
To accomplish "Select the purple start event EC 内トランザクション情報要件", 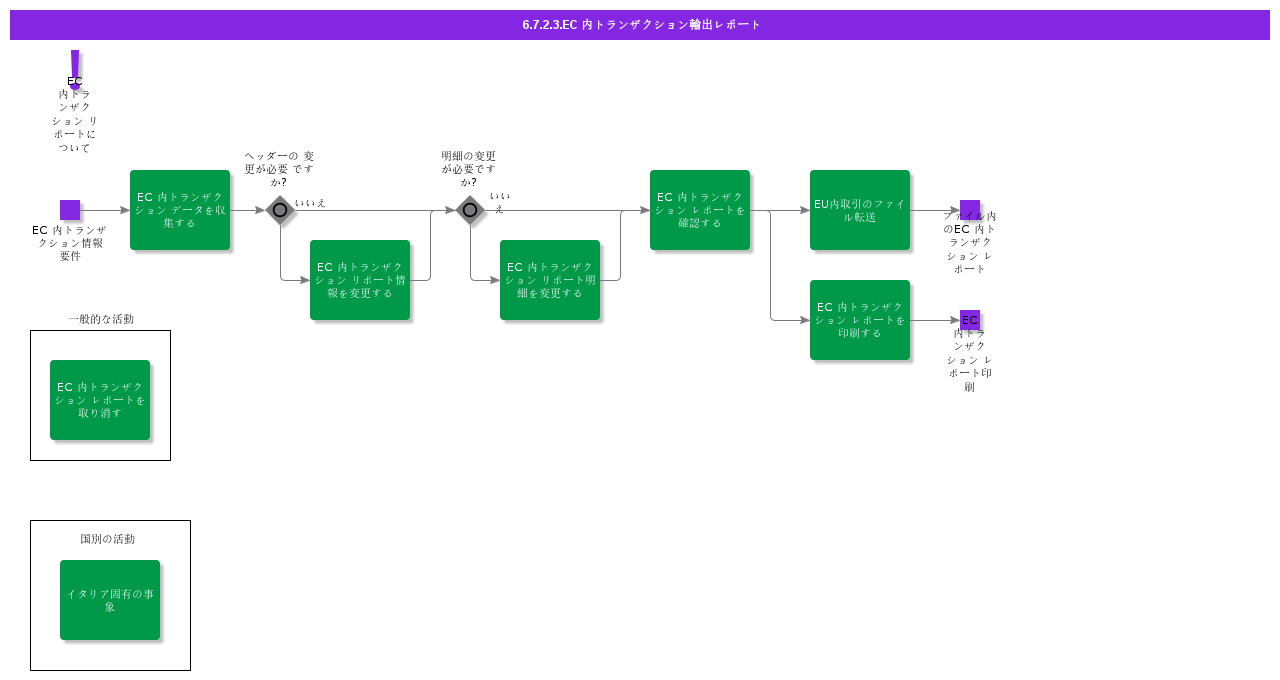I will tap(70, 210).
